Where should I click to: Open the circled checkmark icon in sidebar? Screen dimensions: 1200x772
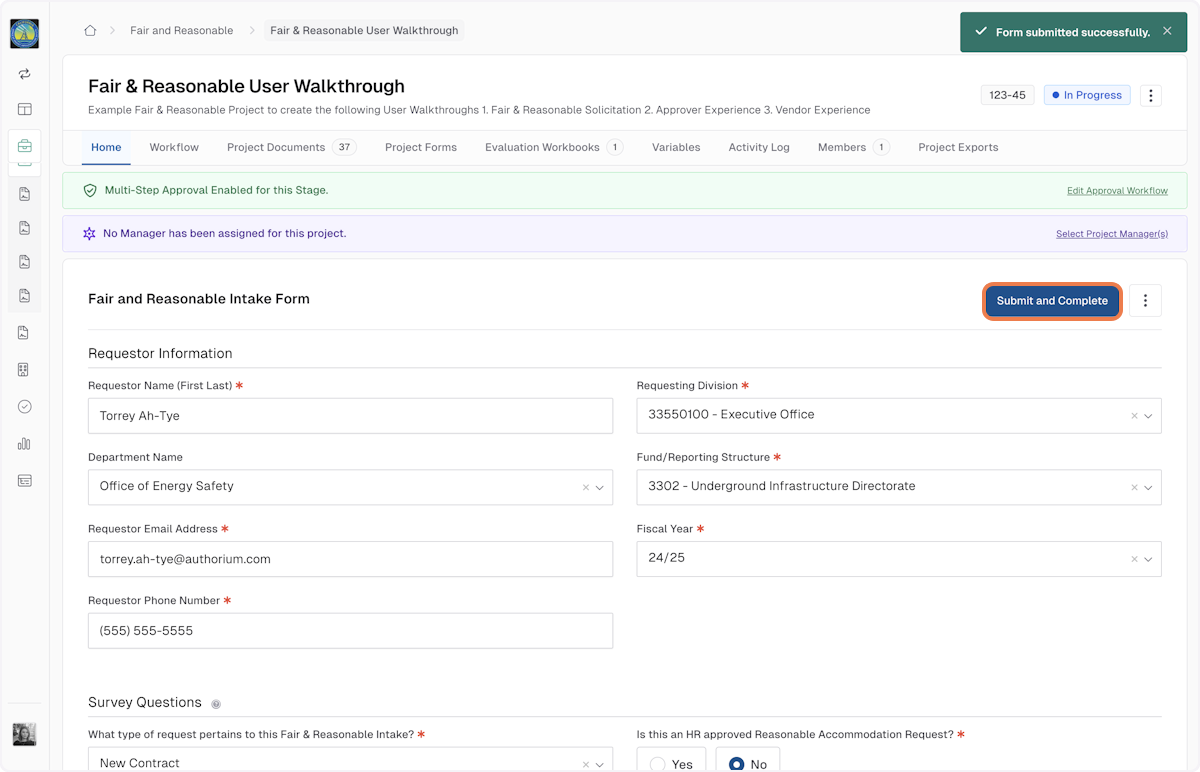pos(24,407)
